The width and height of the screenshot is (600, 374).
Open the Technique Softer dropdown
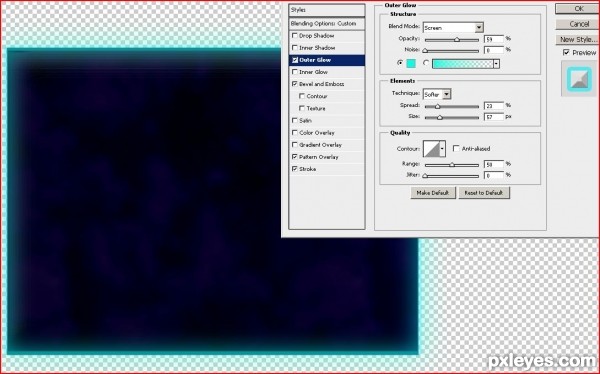click(437, 94)
